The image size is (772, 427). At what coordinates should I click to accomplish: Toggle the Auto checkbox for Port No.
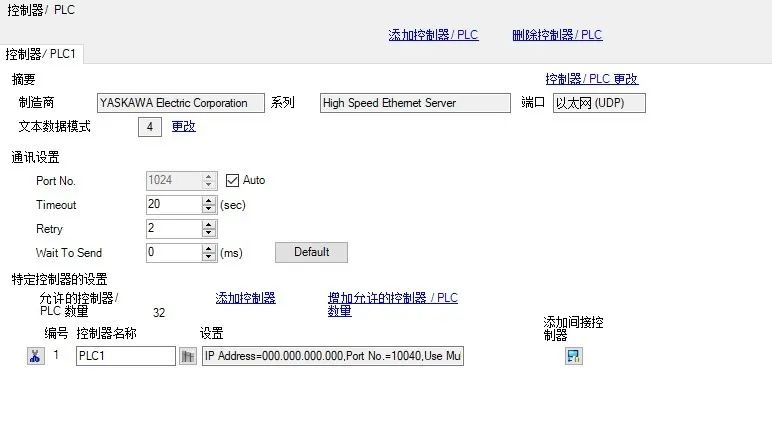pos(234,180)
